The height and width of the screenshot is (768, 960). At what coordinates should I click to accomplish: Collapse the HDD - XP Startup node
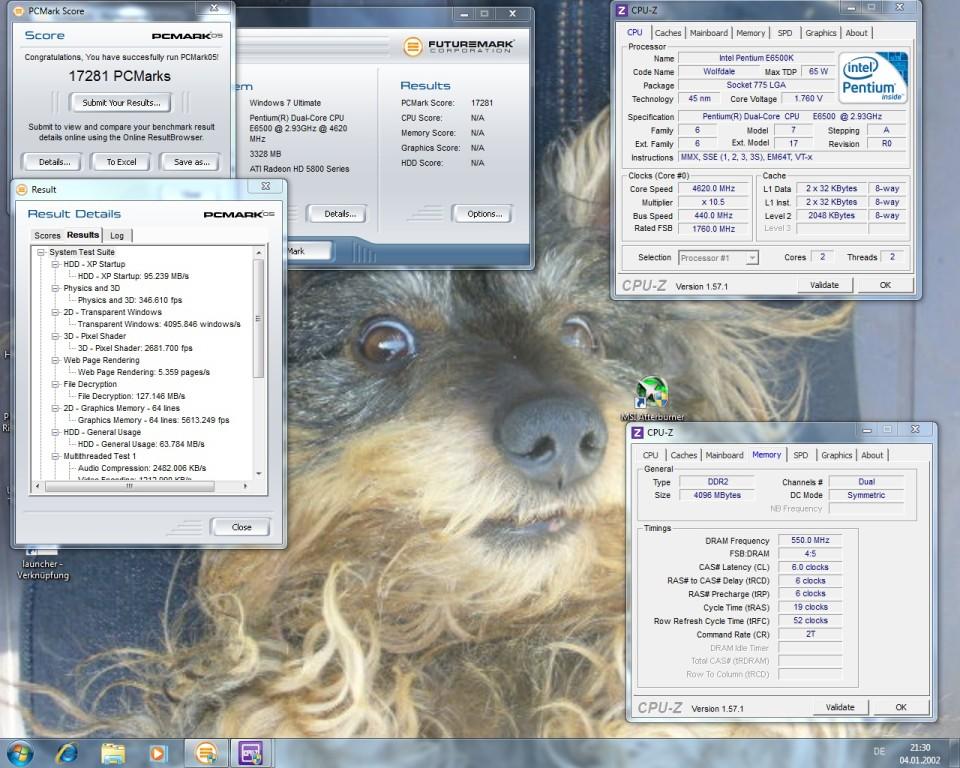[x=55, y=264]
